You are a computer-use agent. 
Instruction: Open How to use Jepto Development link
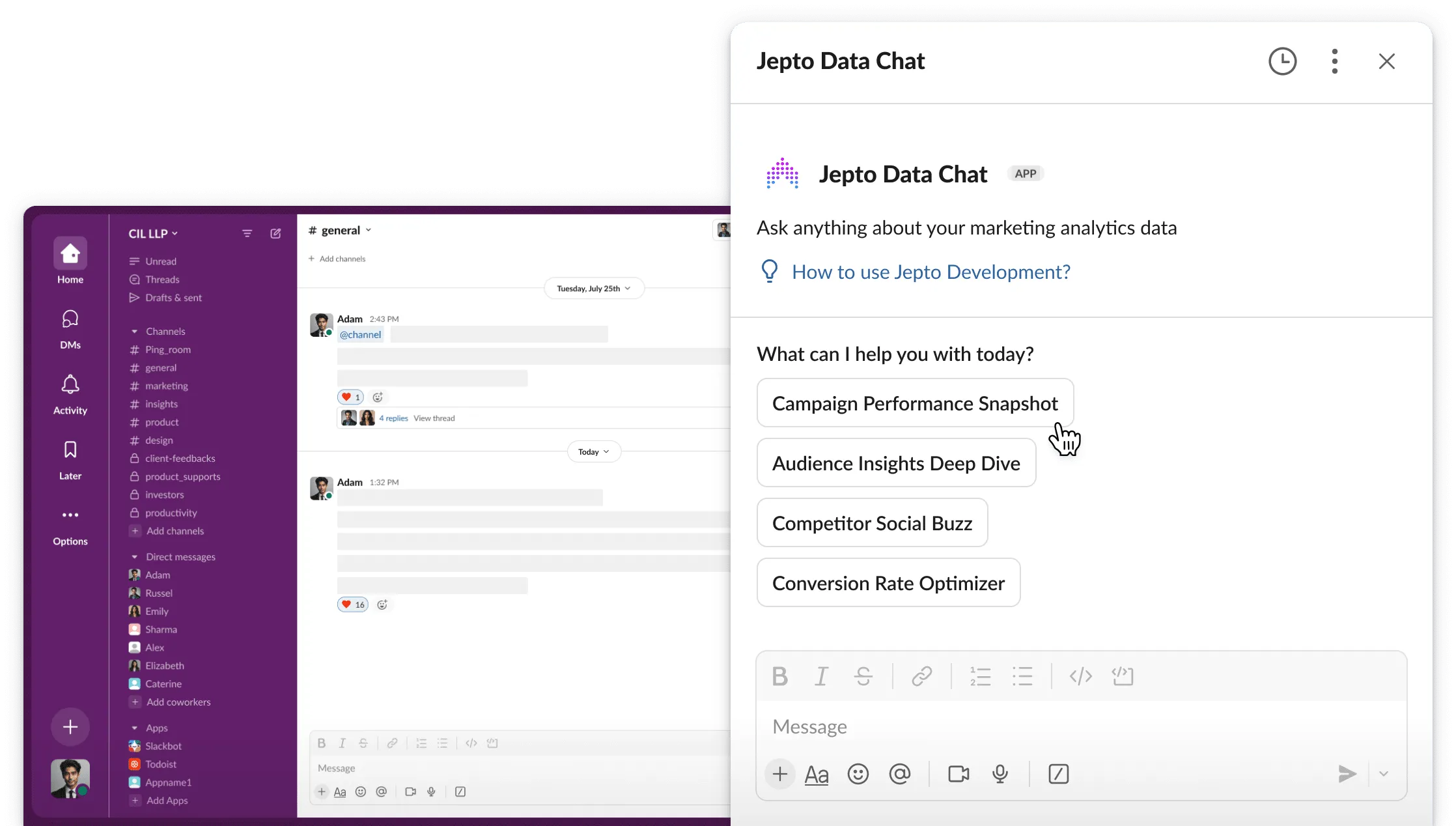click(x=931, y=272)
